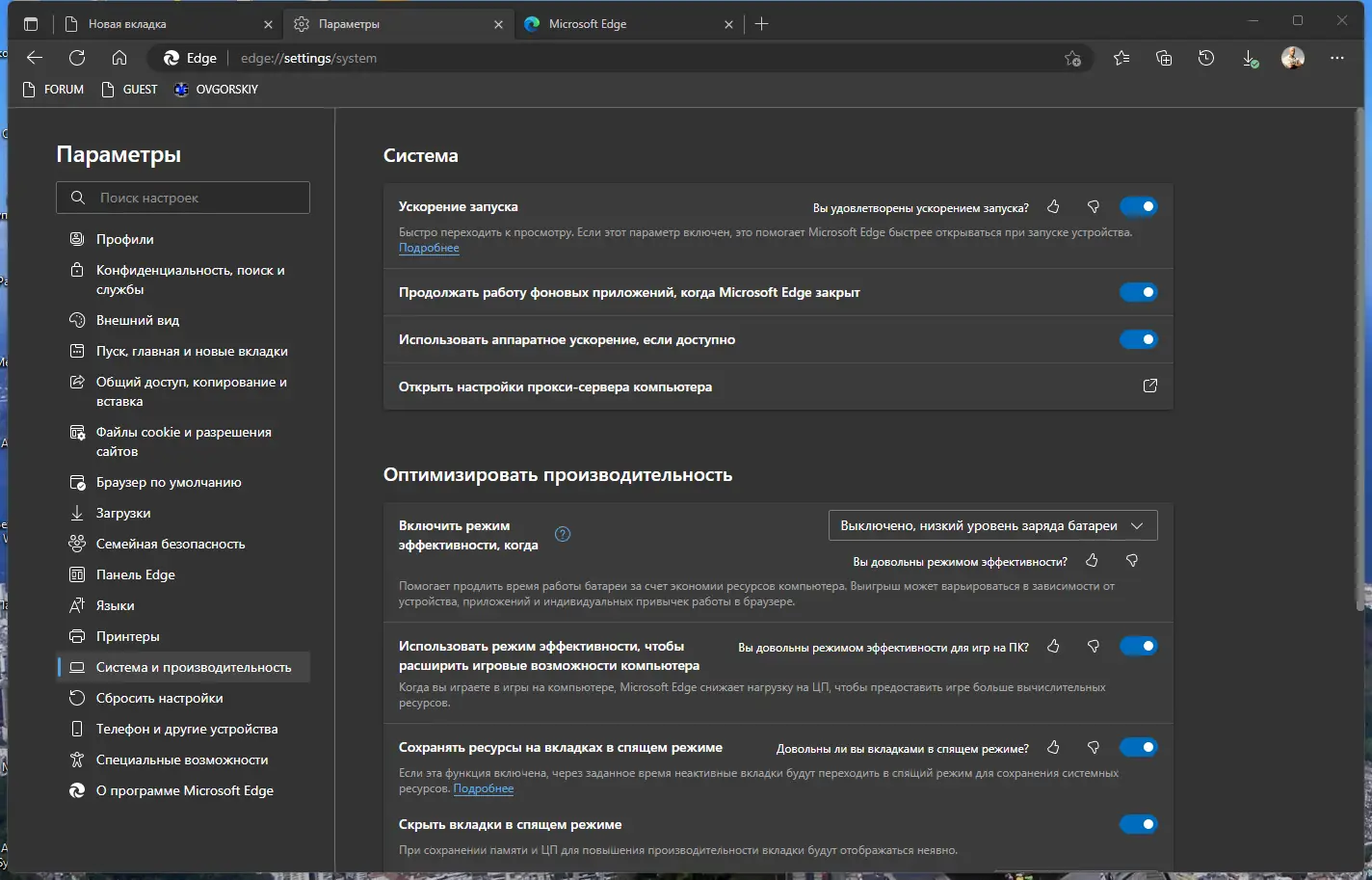Thumbs down for gaming efficiency mode

pos(1094,647)
